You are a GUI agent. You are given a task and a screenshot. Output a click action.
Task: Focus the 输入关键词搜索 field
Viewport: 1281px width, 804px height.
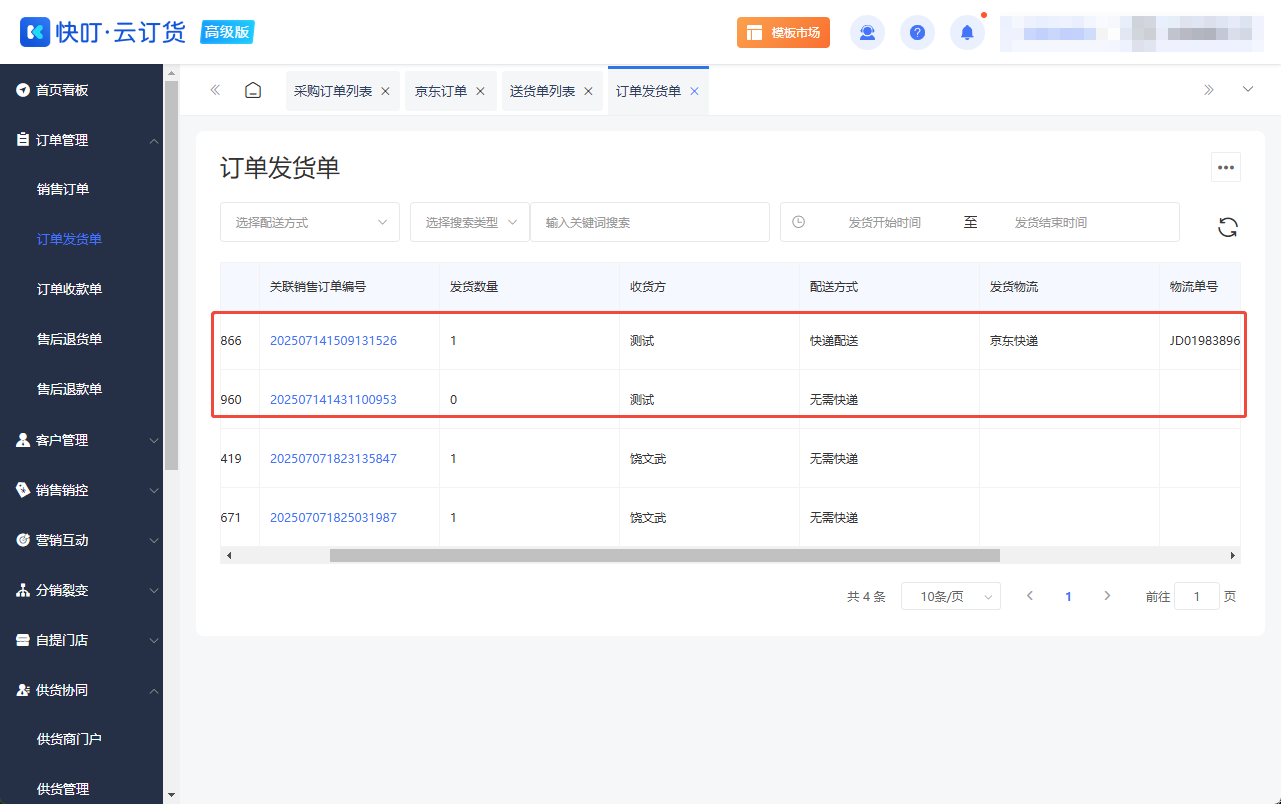click(x=650, y=222)
